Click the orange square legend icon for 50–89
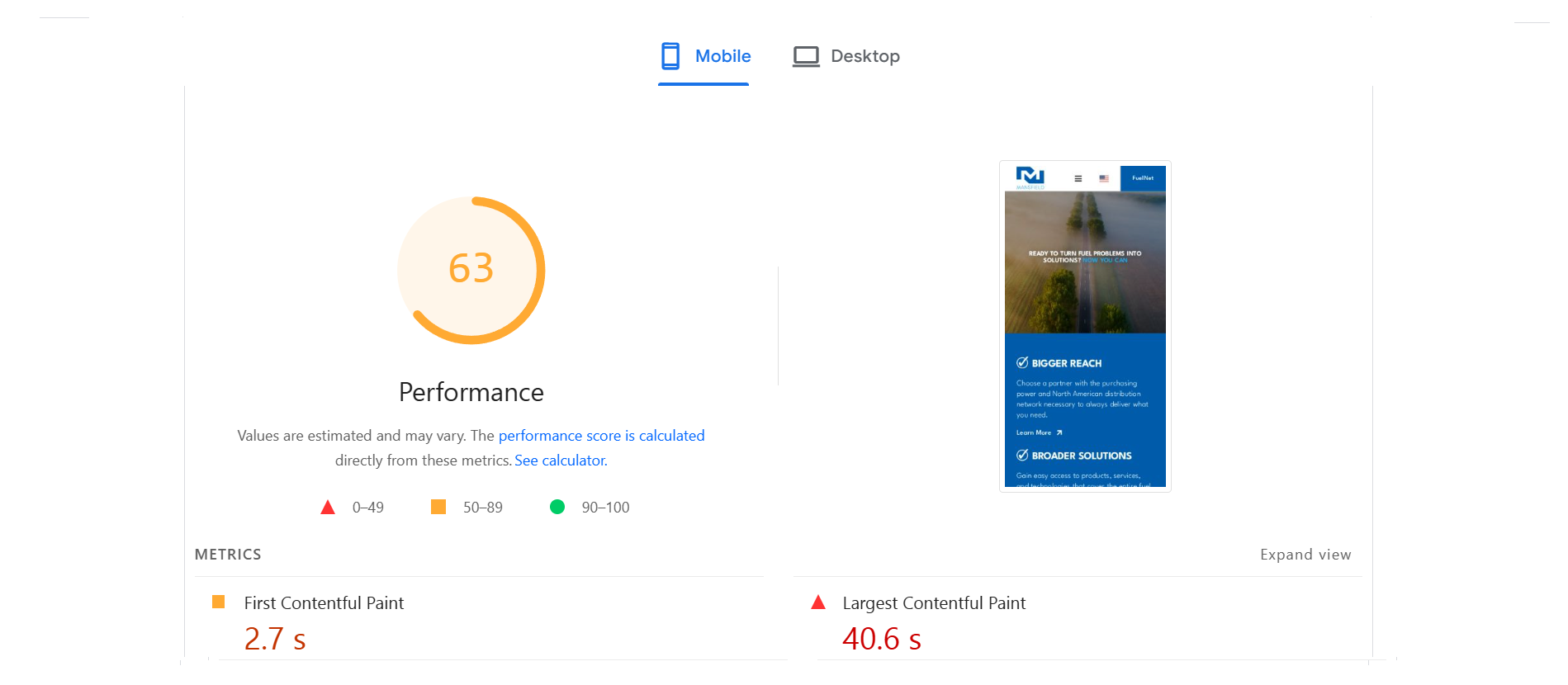 click(x=438, y=507)
